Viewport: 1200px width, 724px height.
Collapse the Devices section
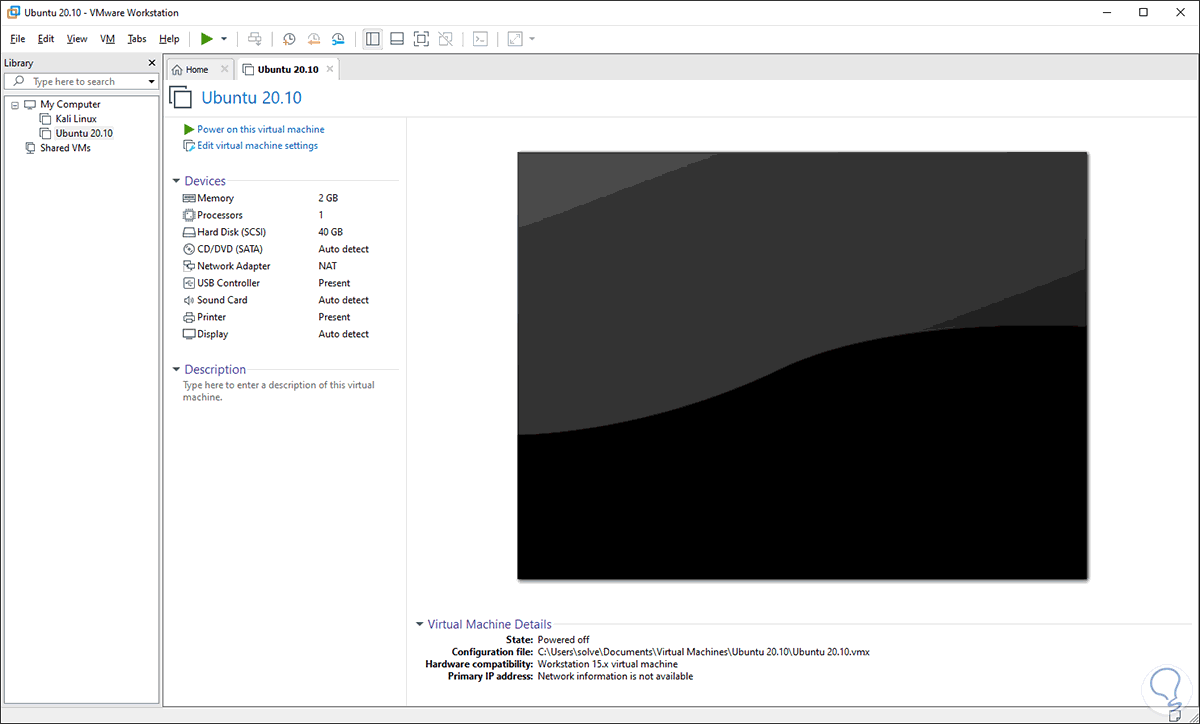coord(176,181)
